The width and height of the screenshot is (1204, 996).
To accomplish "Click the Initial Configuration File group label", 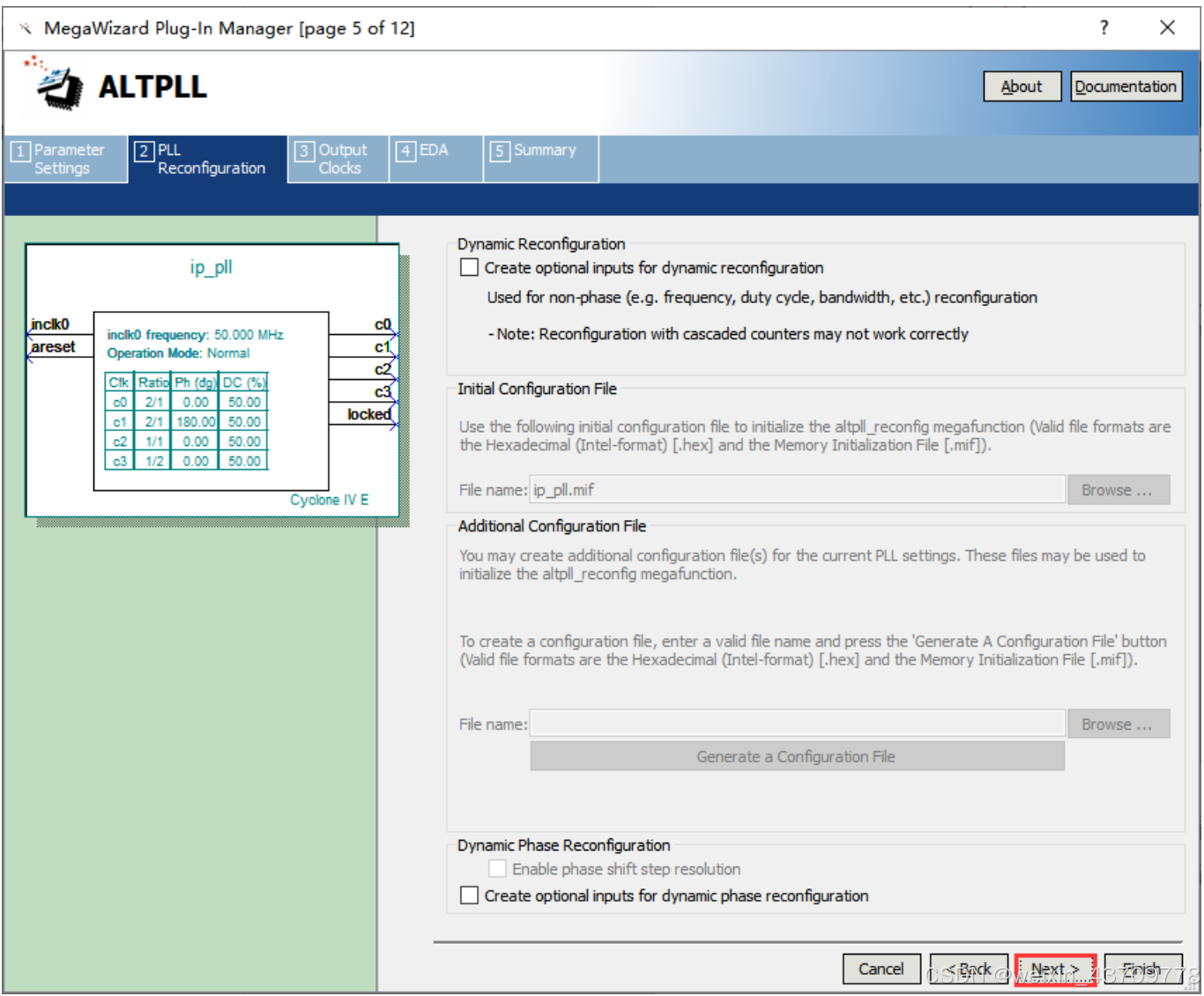I will tap(537, 389).
